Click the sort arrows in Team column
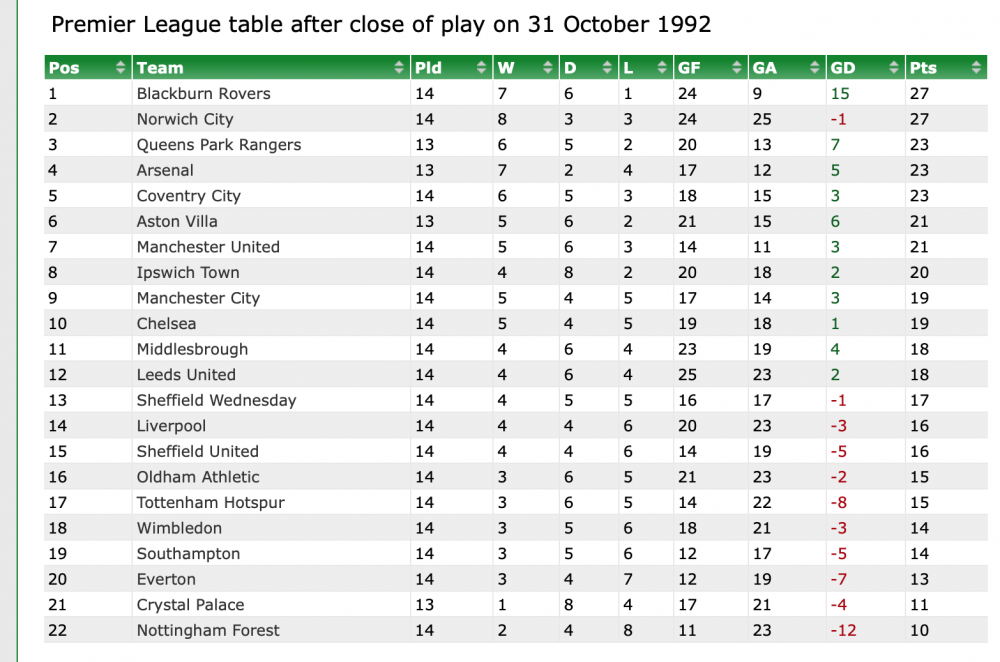Viewport: 1000px width, 662px height. (399, 68)
